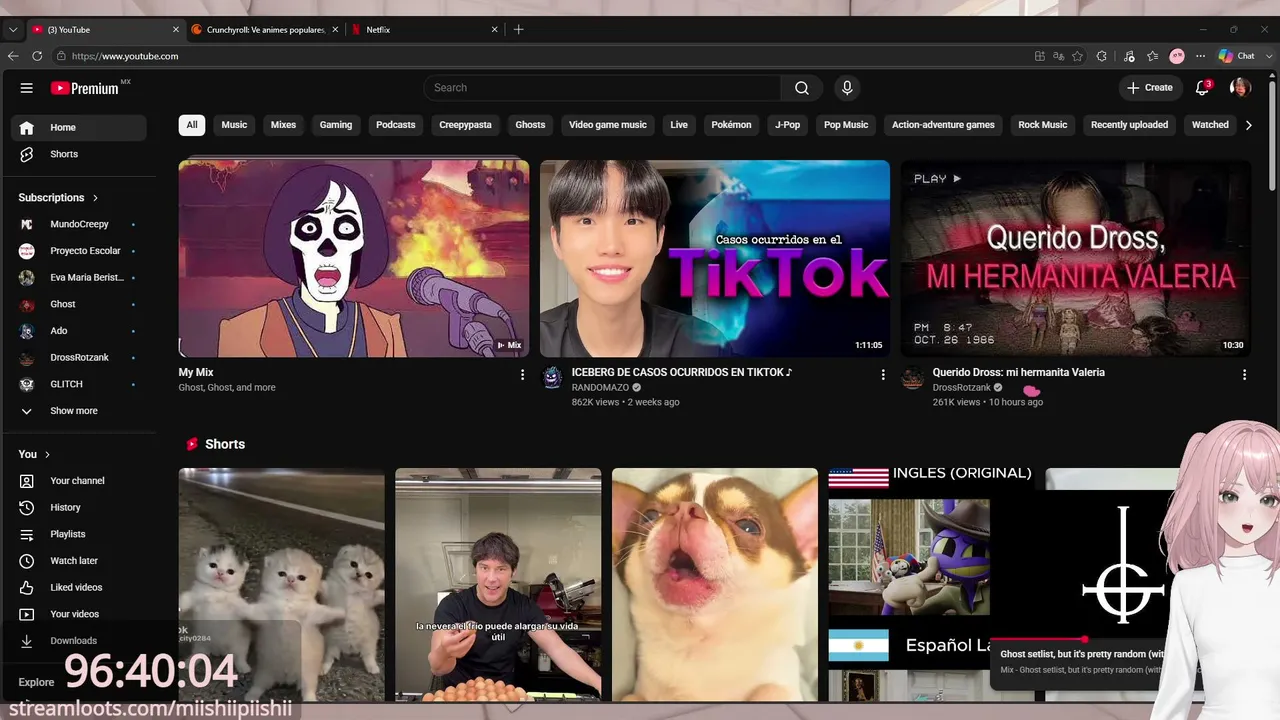Click the apps icon in the address bar
1280x720 pixels.
click(x=1040, y=56)
